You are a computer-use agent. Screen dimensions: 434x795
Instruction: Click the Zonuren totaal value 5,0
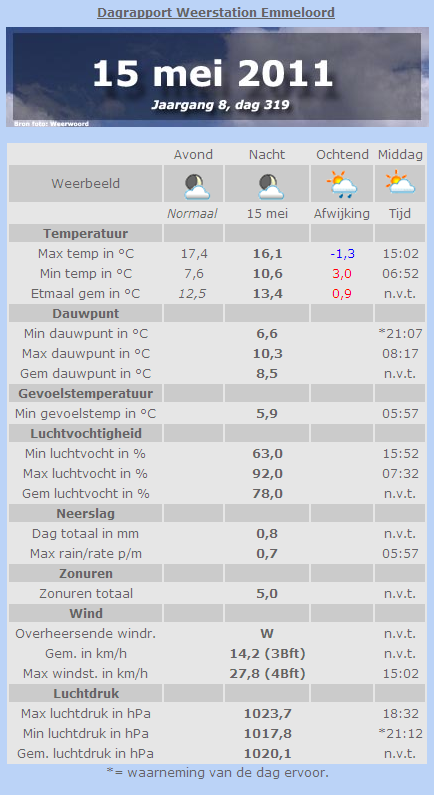(x=267, y=594)
